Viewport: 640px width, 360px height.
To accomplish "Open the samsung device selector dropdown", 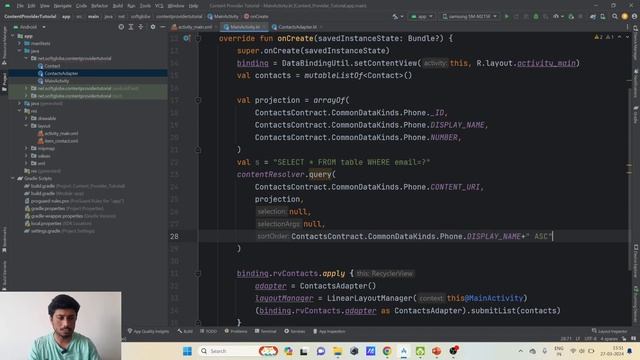I will coord(470,17).
